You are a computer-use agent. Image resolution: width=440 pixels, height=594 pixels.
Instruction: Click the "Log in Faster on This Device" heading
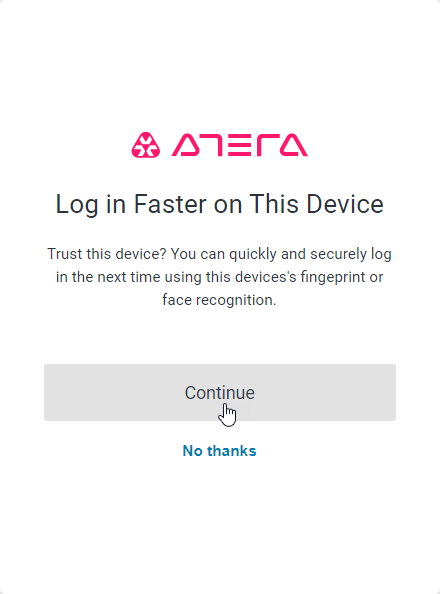click(x=220, y=204)
